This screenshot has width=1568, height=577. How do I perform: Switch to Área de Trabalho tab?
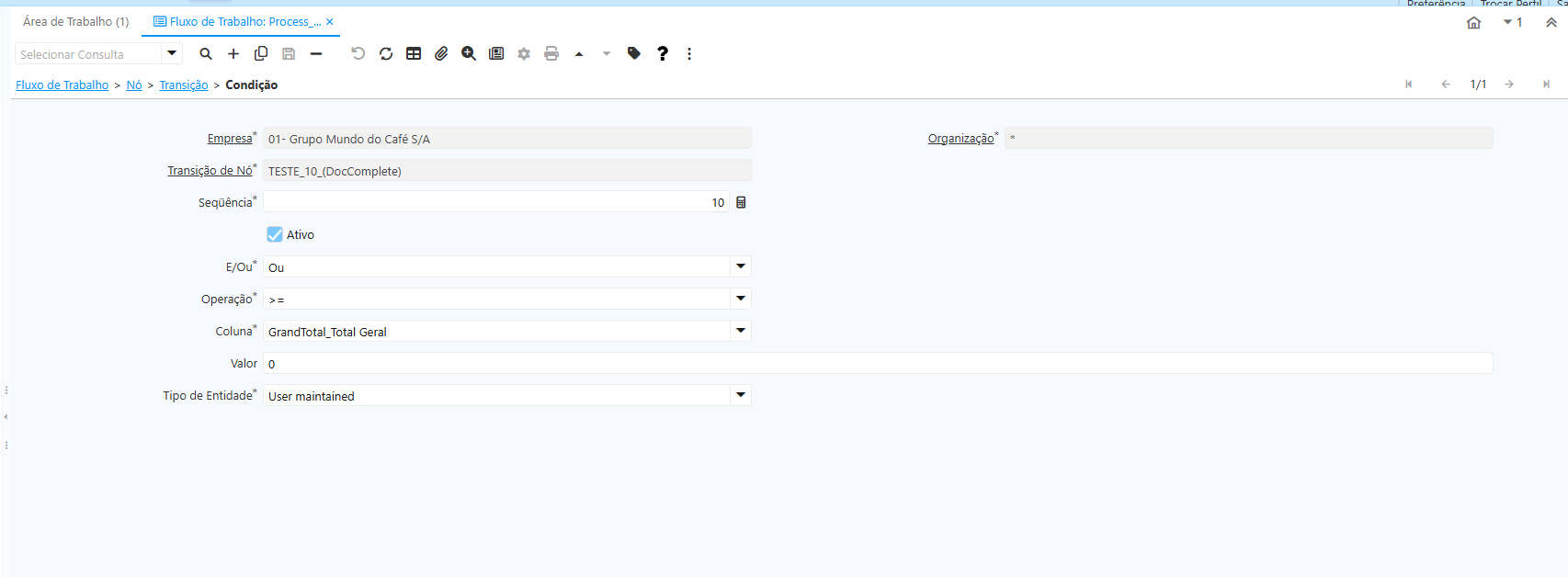point(75,21)
